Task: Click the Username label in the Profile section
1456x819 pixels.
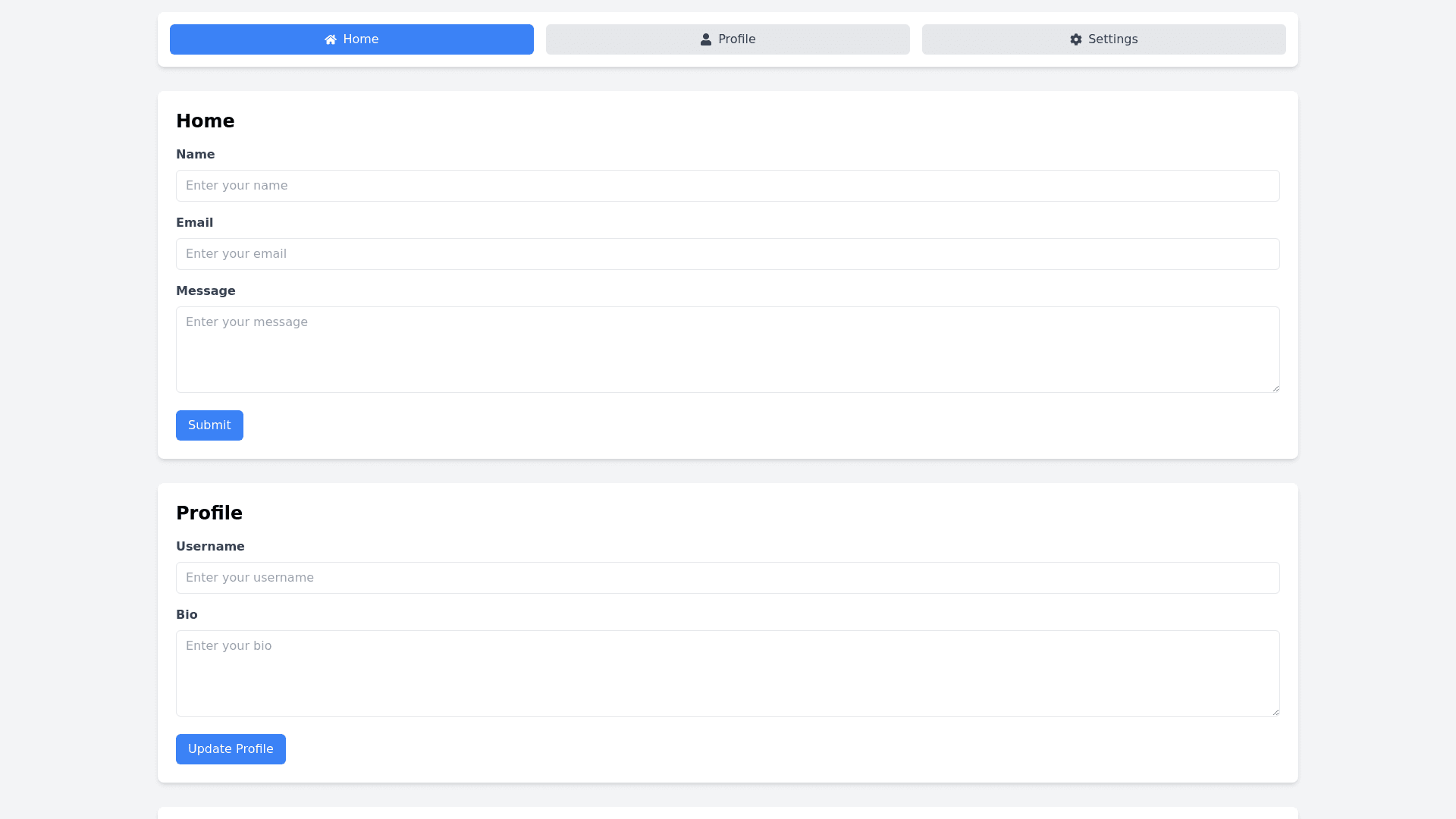Action: (x=210, y=546)
